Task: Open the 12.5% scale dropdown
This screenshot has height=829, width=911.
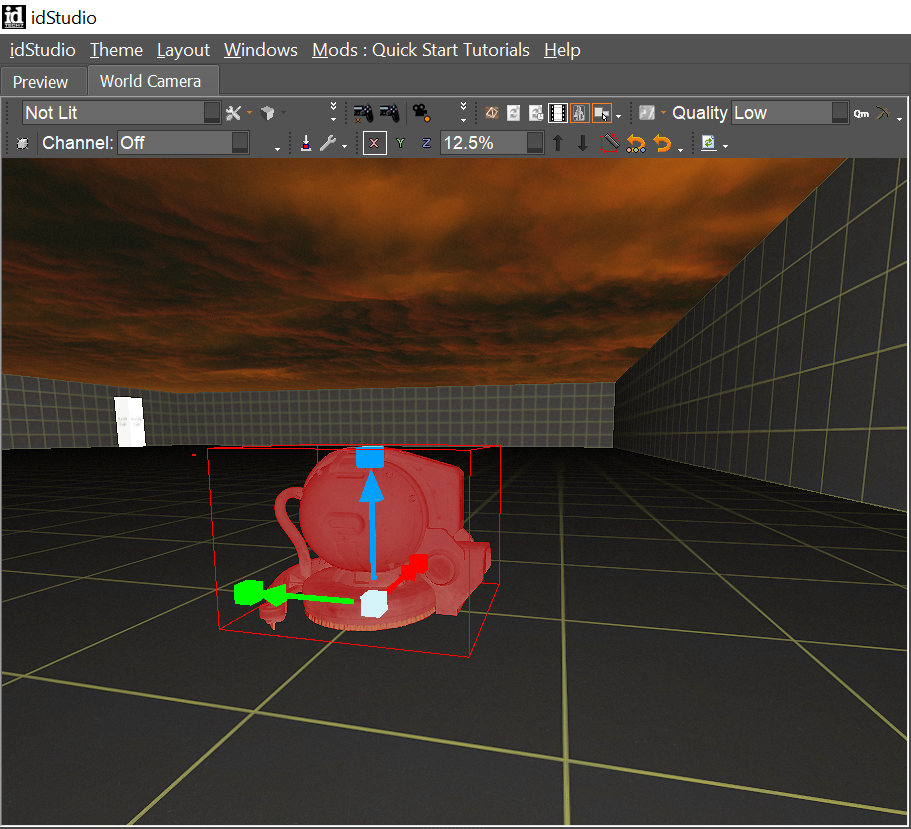Action: tap(492, 143)
